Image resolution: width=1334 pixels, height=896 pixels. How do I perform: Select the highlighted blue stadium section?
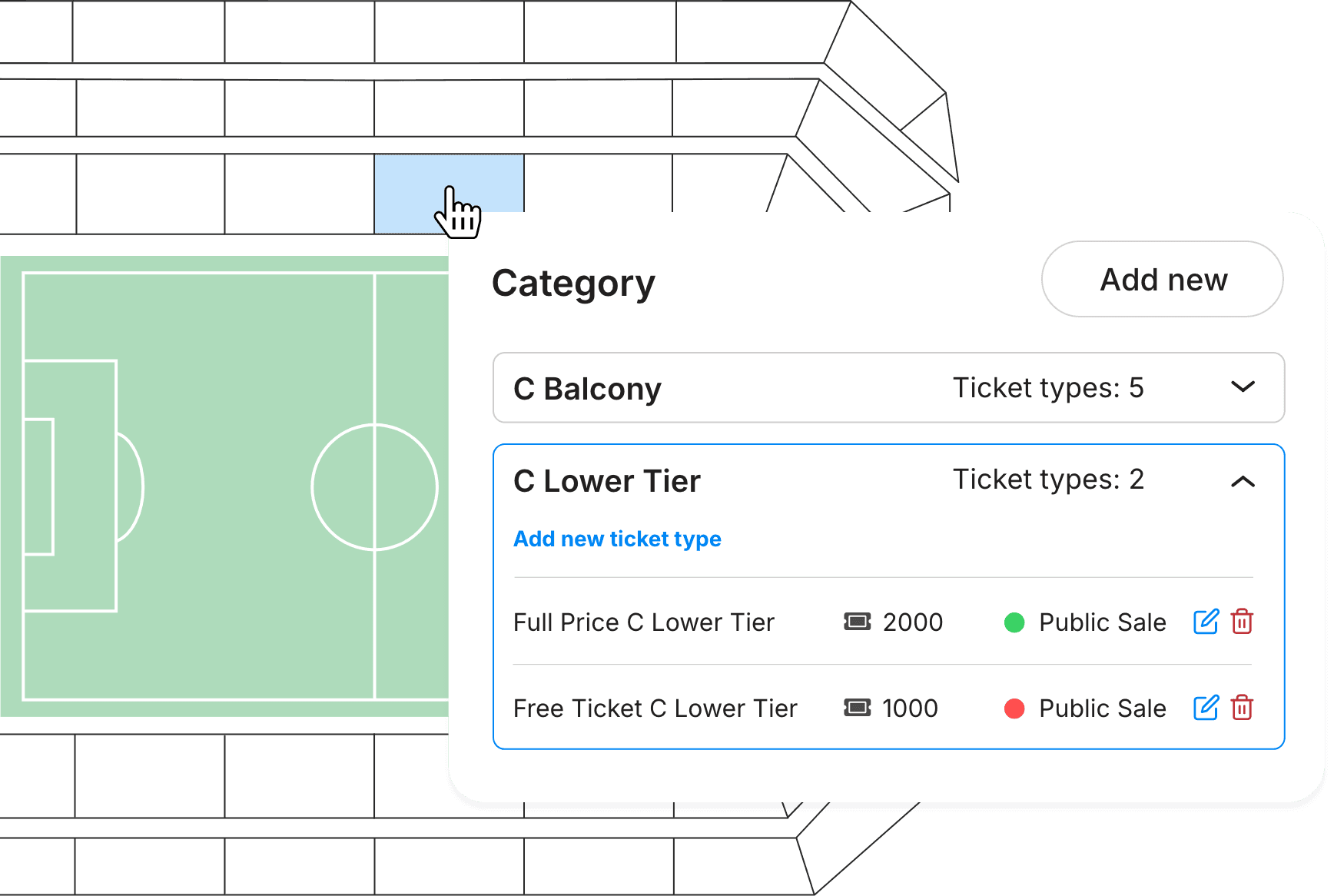pos(415,184)
